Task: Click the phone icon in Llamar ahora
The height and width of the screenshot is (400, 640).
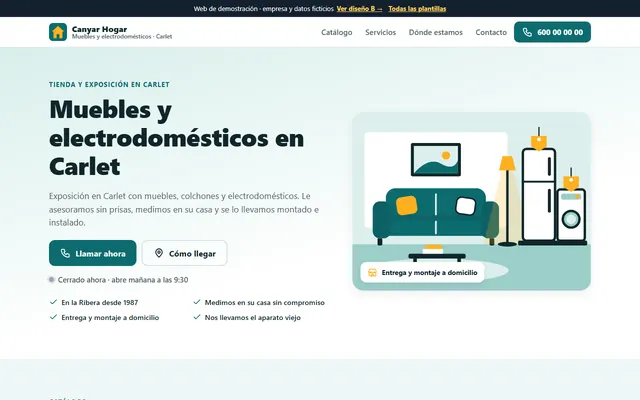Action: tap(65, 253)
